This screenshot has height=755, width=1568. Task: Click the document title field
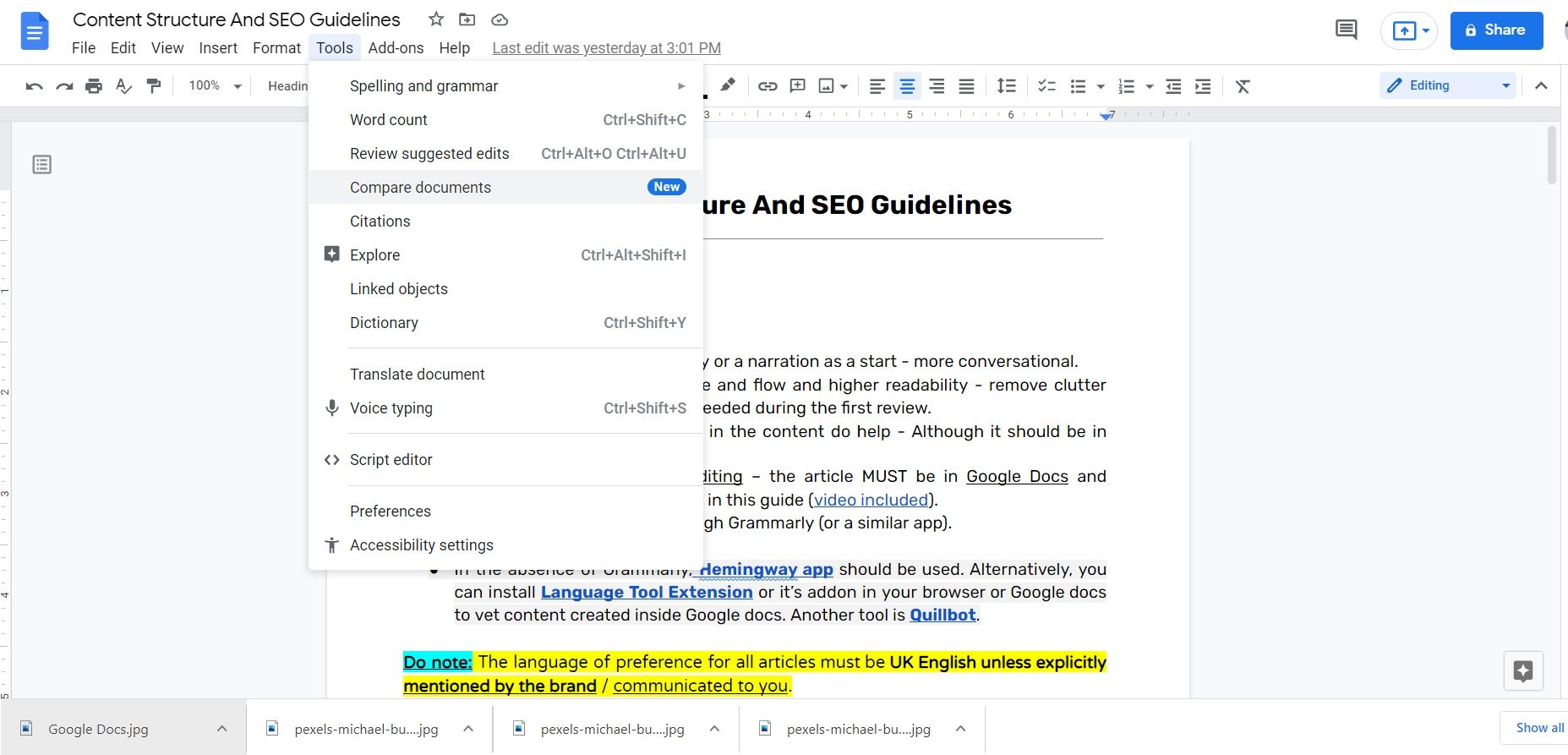[237, 19]
